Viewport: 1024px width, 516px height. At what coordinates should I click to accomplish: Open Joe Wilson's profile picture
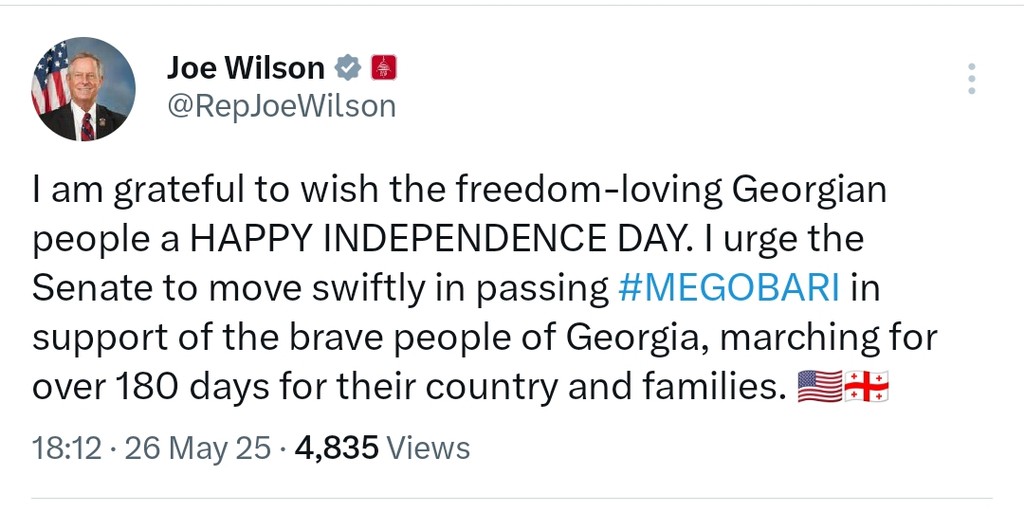pos(84,89)
